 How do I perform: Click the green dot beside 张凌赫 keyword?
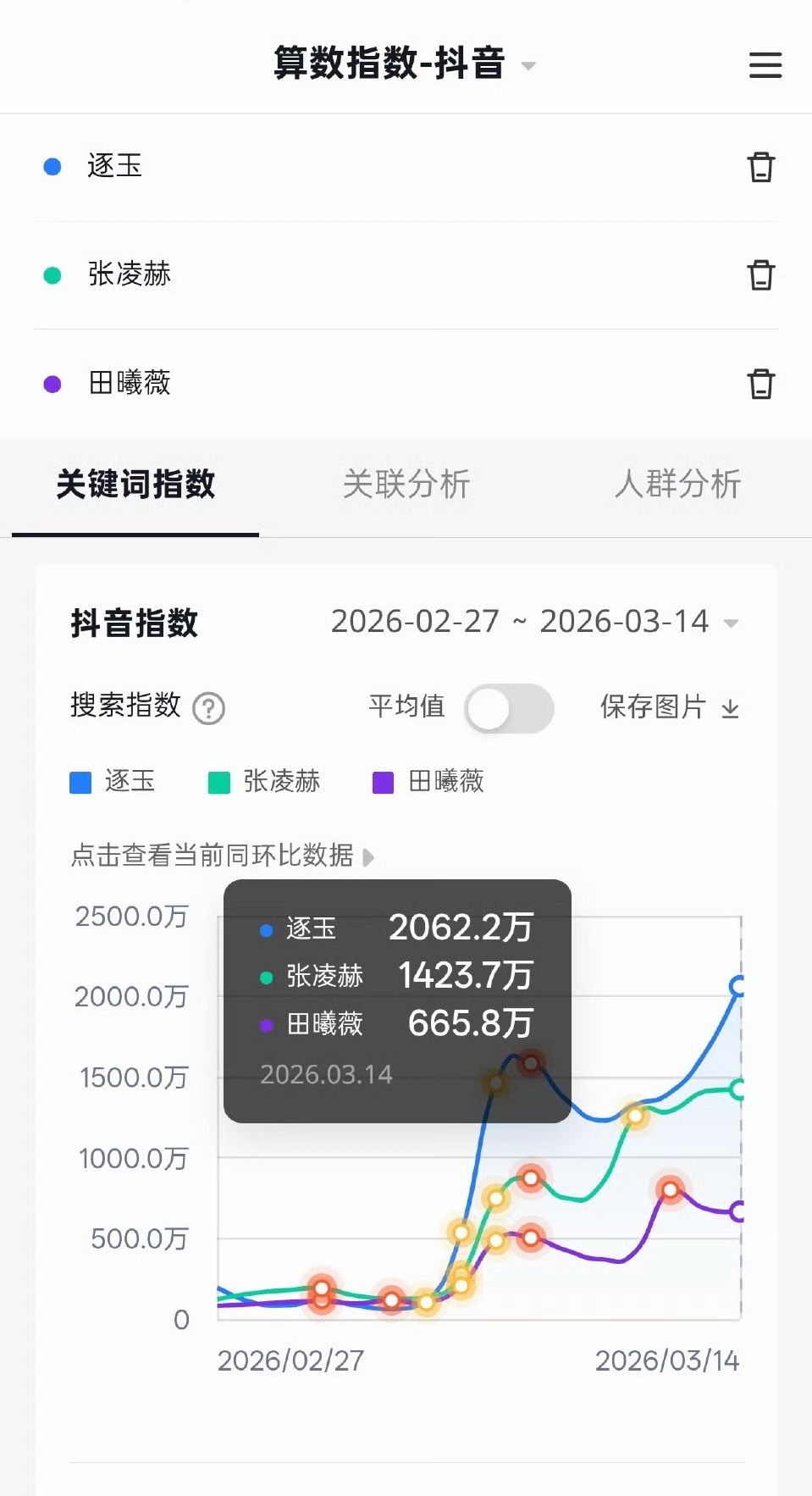52,275
